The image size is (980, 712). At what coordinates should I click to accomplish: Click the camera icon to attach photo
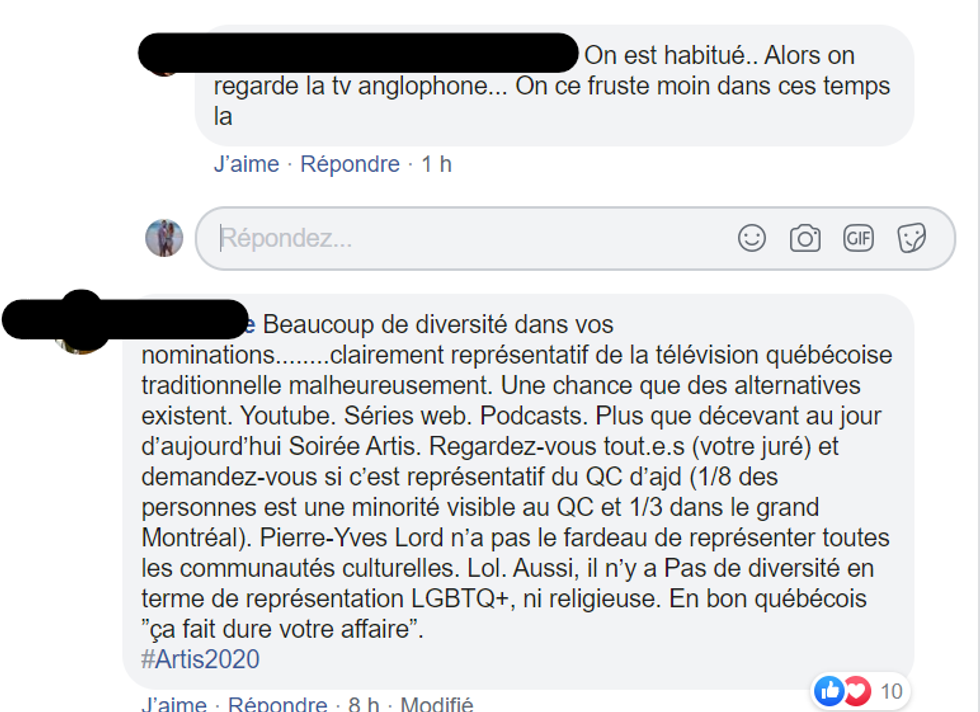tap(805, 238)
